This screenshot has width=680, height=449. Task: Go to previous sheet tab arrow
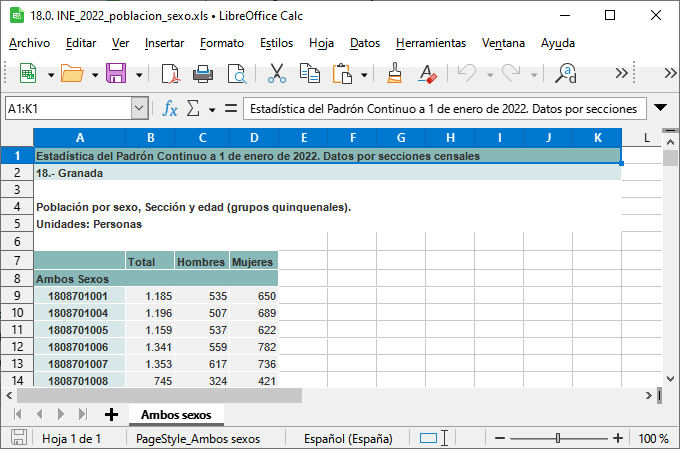(x=39, y=414)
